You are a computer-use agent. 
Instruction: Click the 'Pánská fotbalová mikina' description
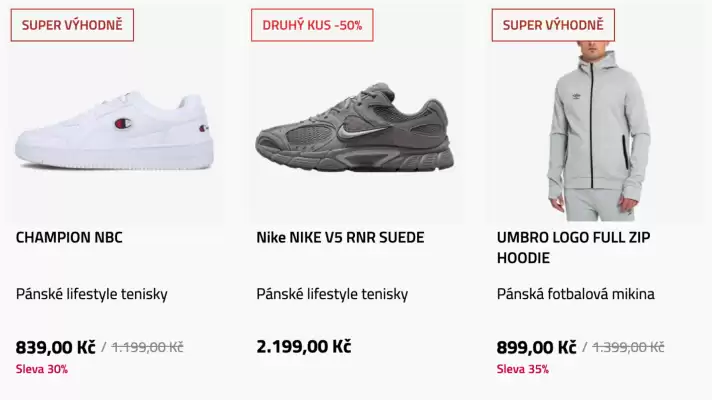(x=575, y=294)
